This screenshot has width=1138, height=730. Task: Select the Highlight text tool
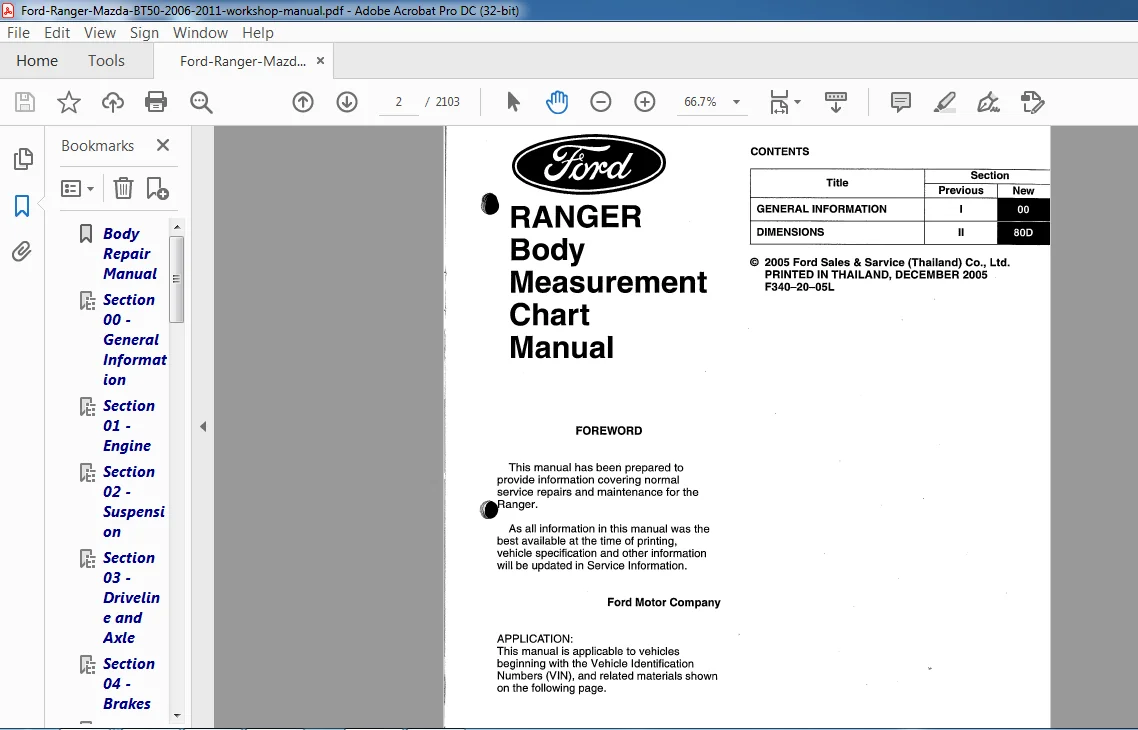click(x=944, y=102)
